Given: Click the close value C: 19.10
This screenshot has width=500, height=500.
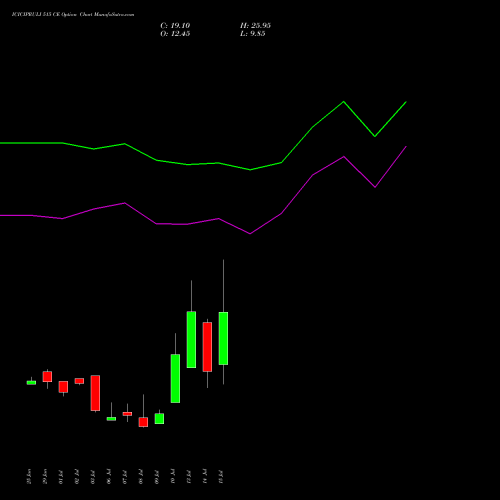Looking at the screenshot, I should pos(175,26).
